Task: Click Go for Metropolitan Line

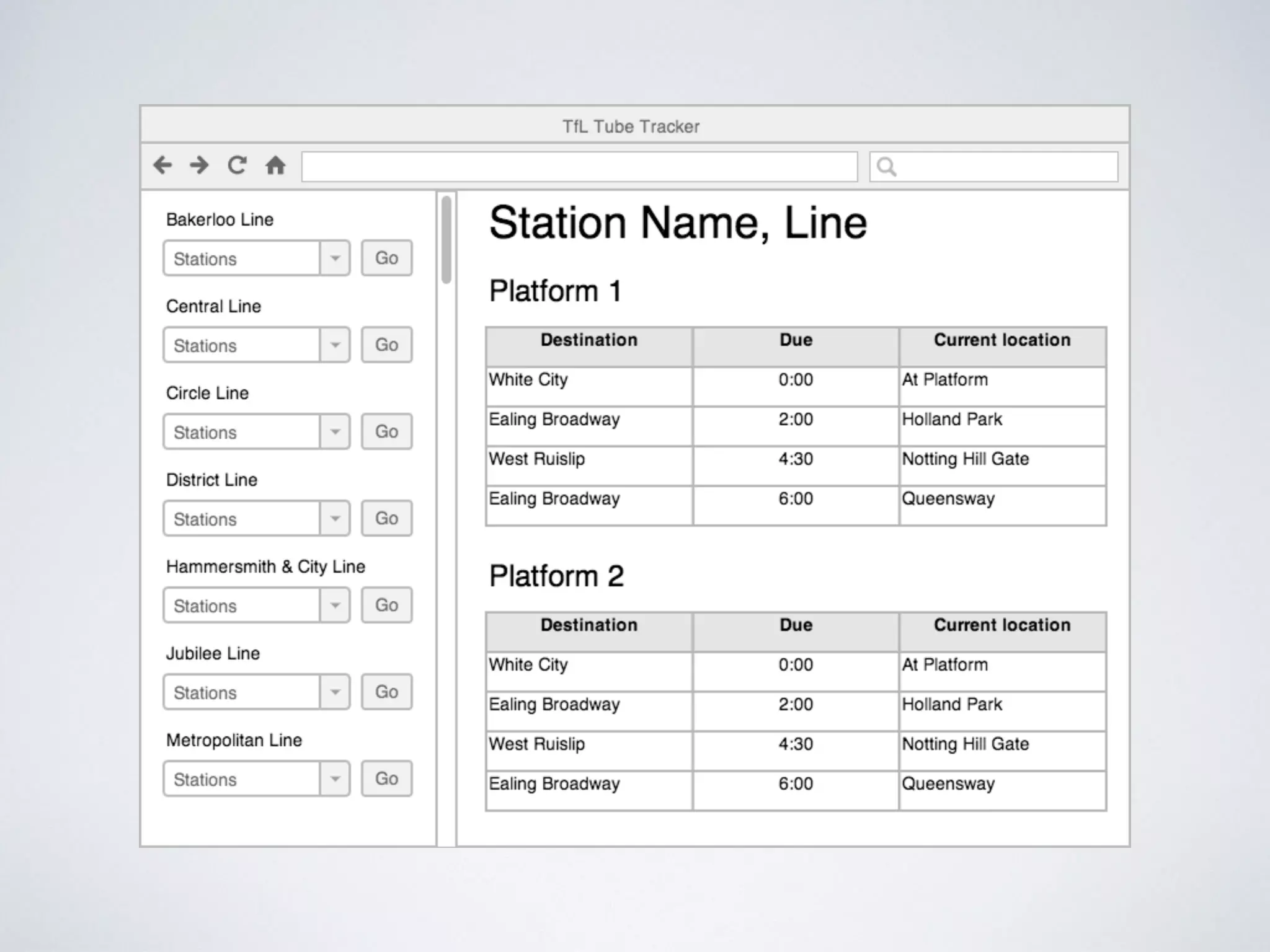Action: click(x=386, y=778)
